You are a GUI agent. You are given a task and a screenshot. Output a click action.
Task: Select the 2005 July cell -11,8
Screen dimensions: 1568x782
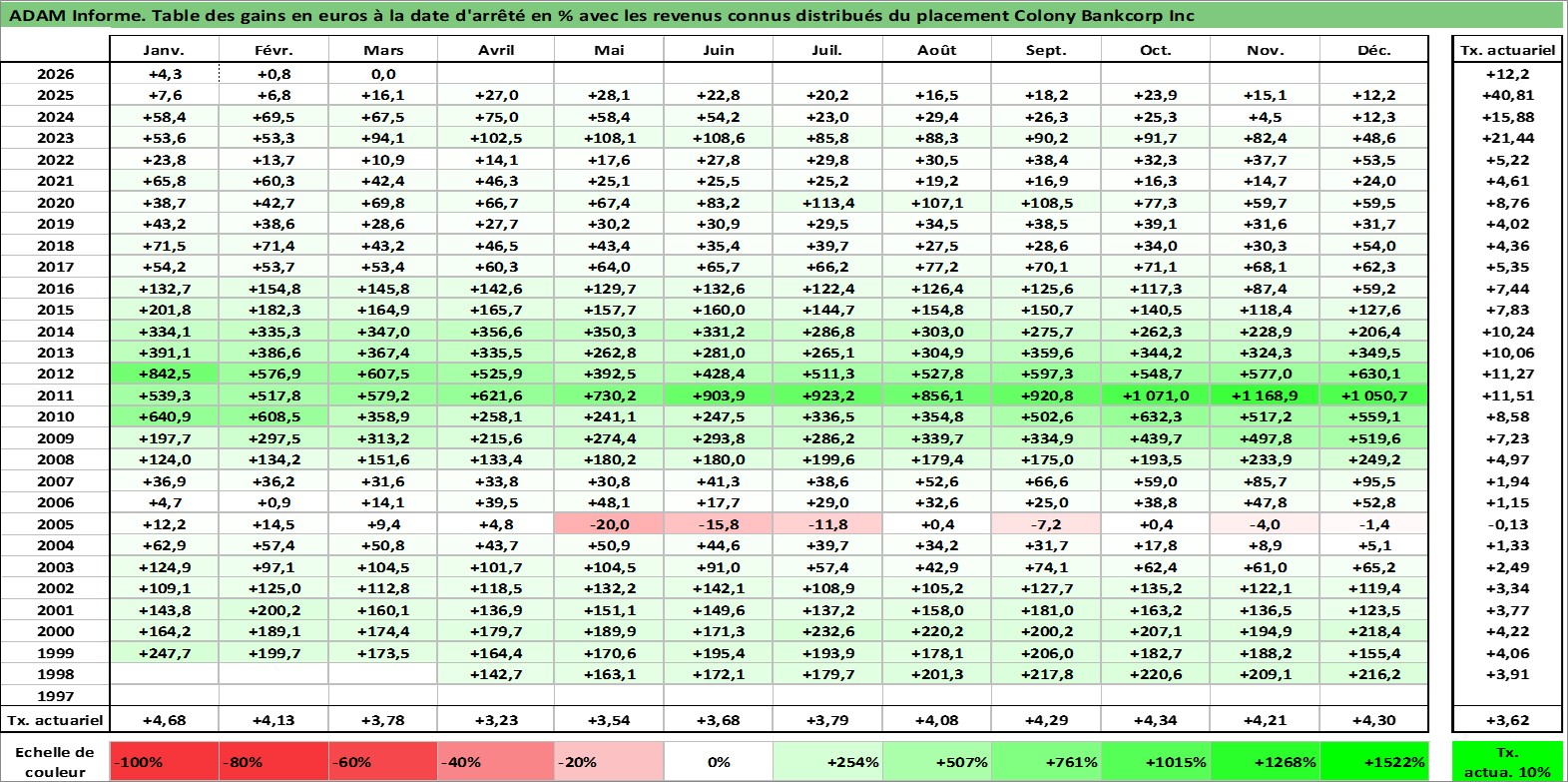click(x=827, y=524)
